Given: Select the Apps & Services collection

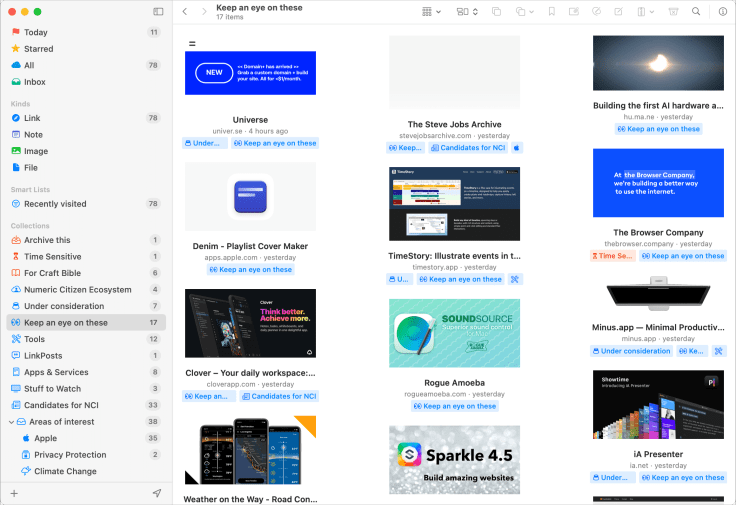Looking at the screenshot, I should pyautogui.click(x=86, y=372).
